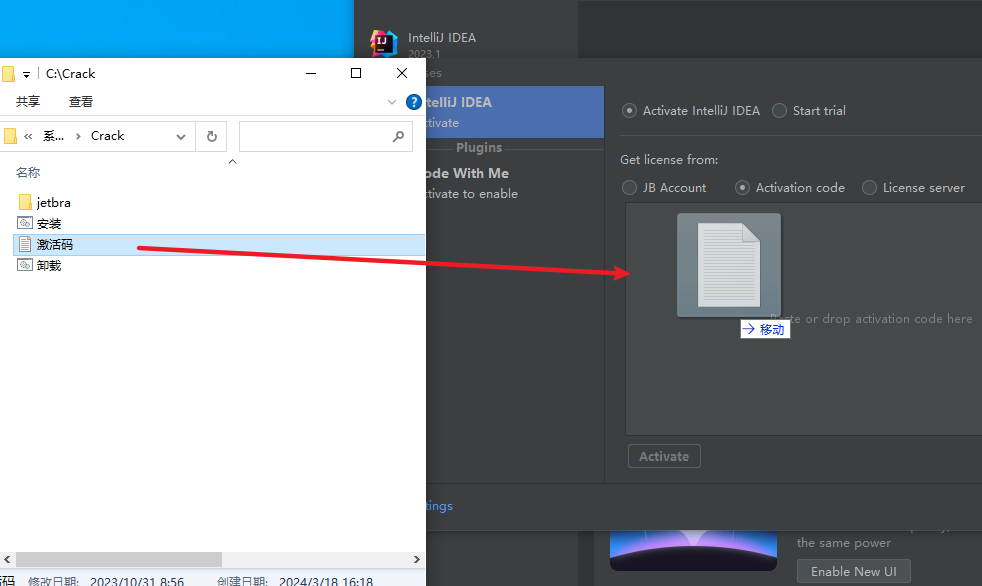The image size is (982, 586).
Task: Click the settings link at dialog bottom
Action: pyautogui.click(x=439, y=506)
